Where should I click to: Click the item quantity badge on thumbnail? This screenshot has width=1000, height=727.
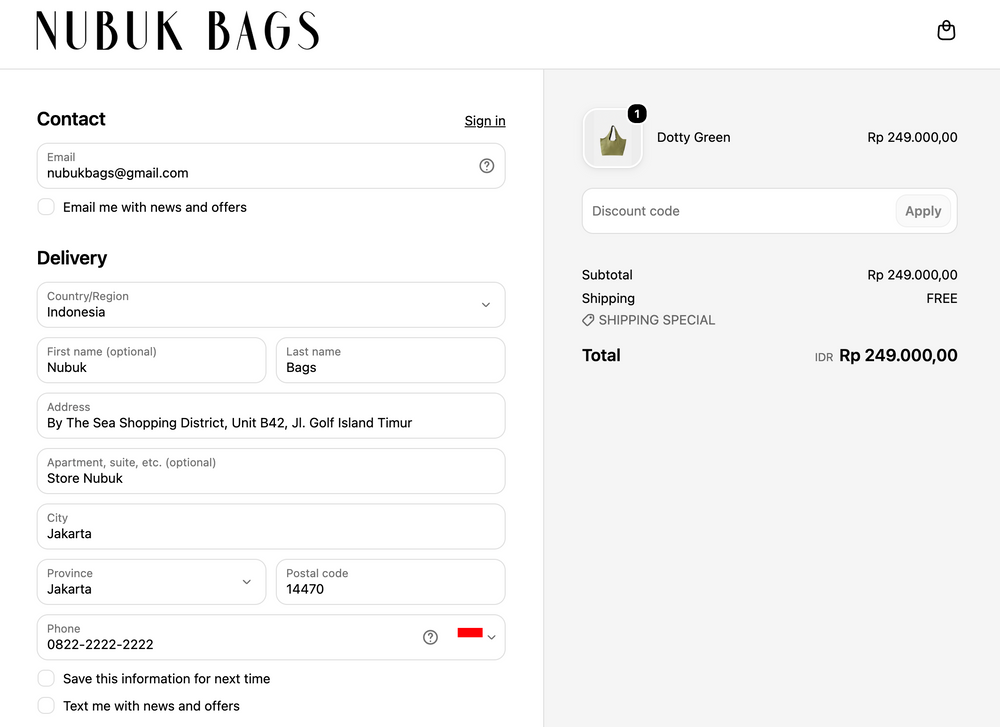click(x=637, y=114)
